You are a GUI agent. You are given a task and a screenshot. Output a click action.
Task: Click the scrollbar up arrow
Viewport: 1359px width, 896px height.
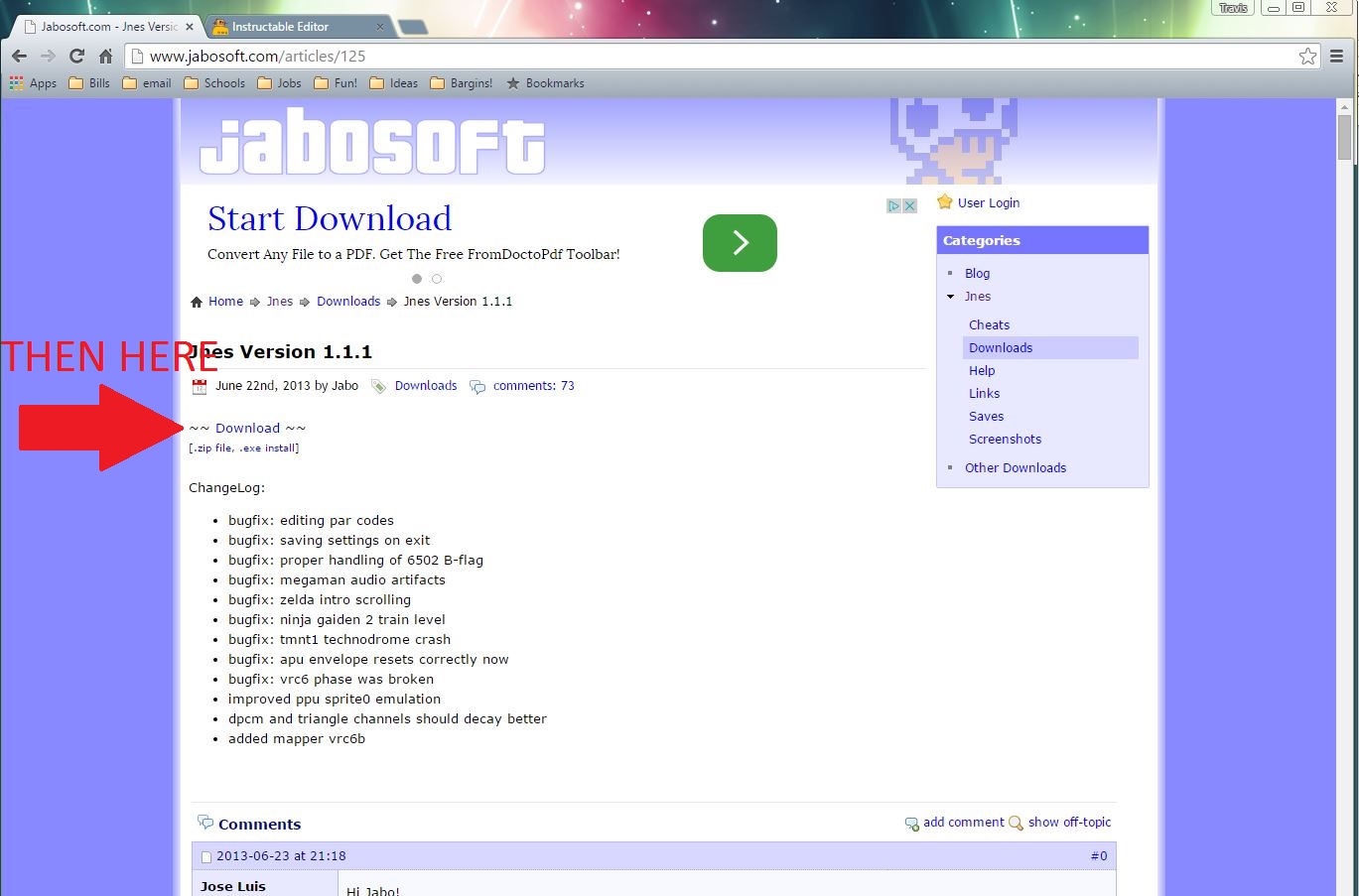point(1345,106)
